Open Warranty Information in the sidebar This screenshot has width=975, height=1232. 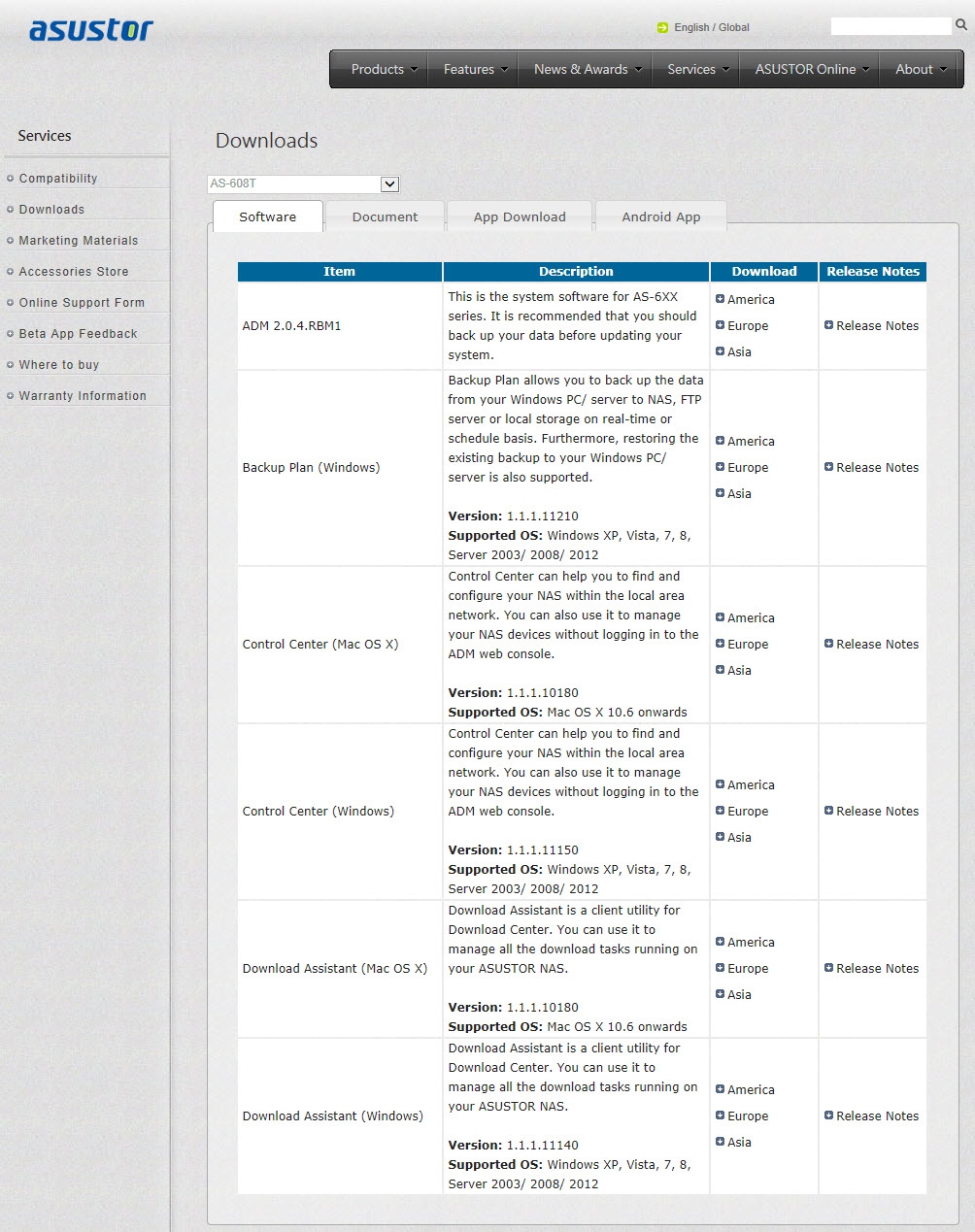83,396
